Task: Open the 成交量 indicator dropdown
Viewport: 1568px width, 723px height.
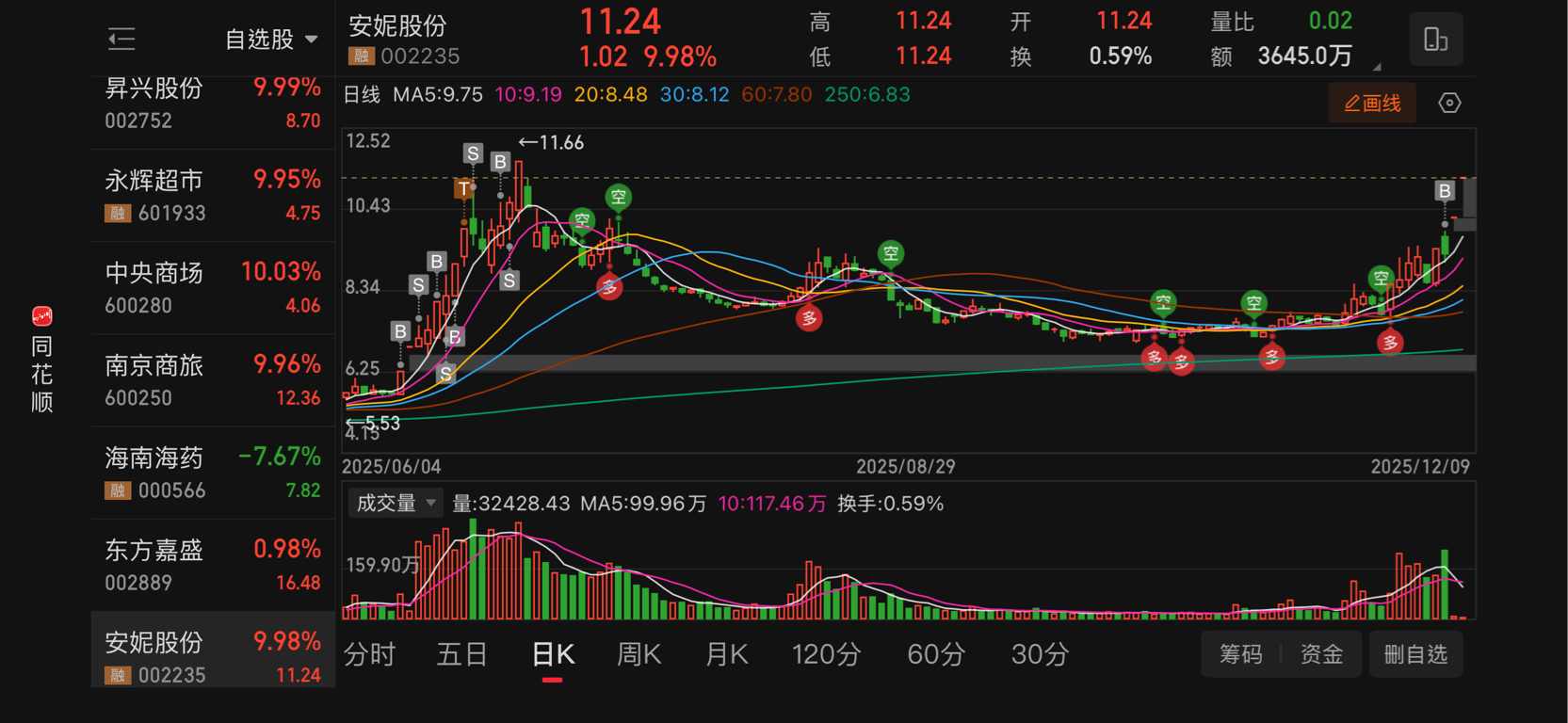Action: point(396,504)
